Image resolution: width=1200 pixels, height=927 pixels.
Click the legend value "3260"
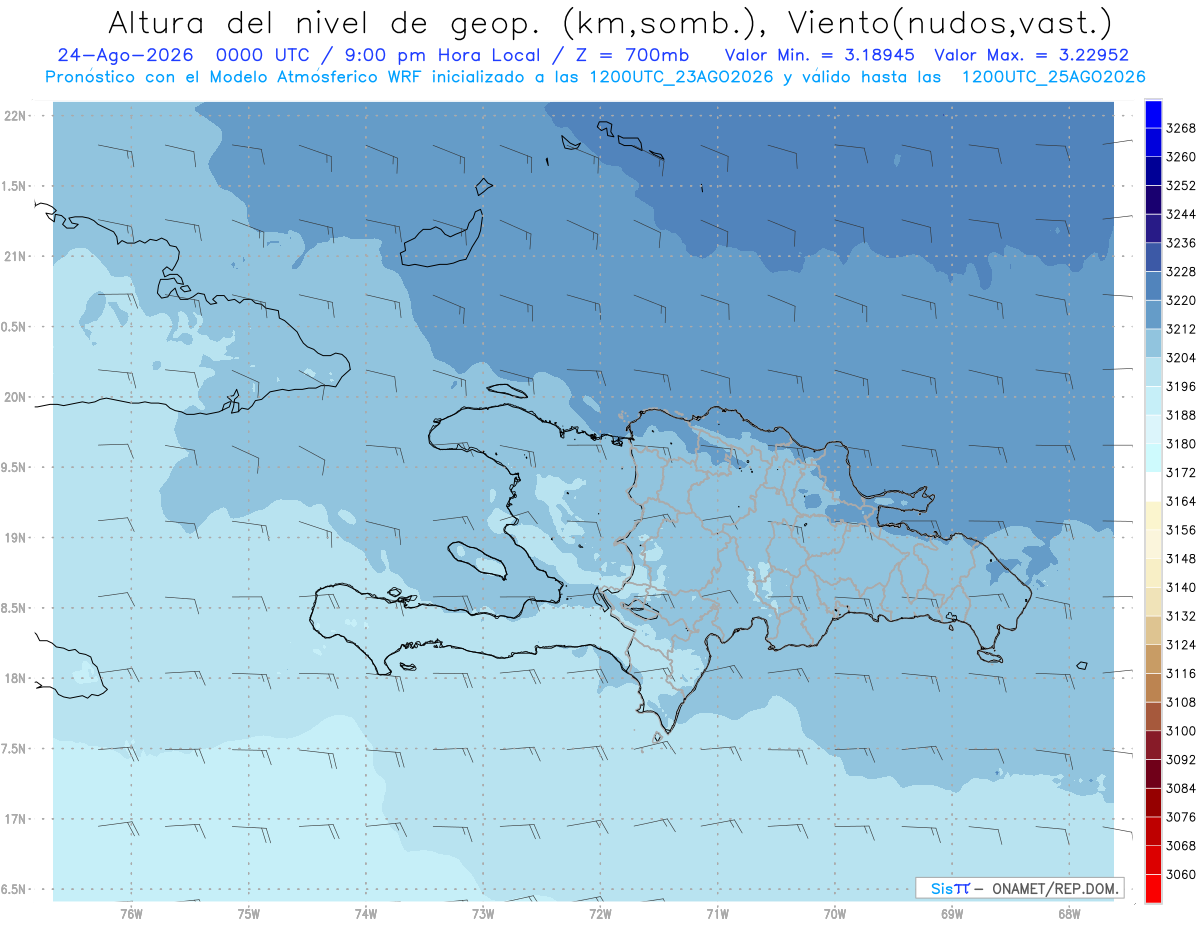tap(1181, 157)
